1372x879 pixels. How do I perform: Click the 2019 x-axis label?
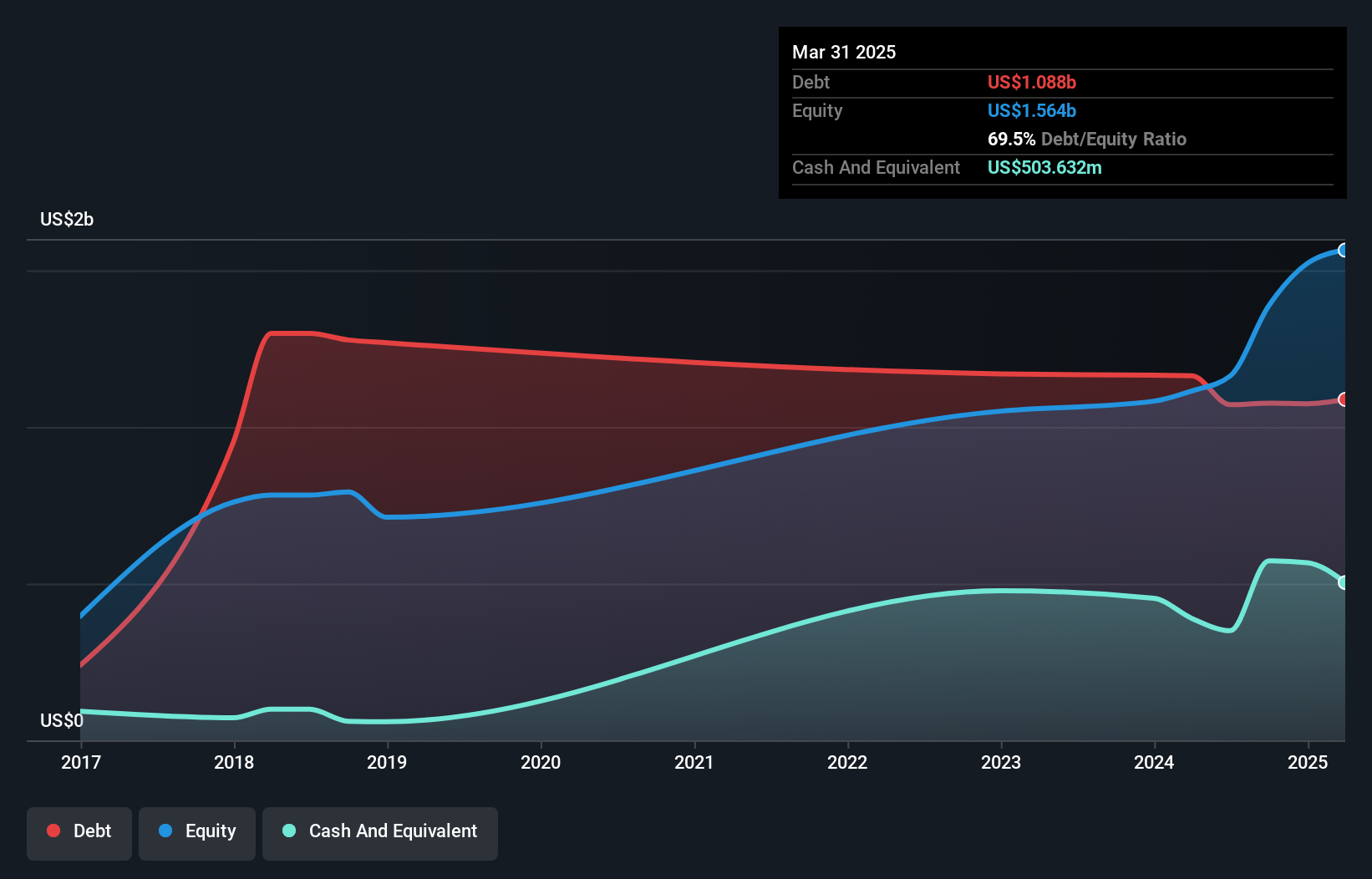pyautogui.click(x=387, y=762)
